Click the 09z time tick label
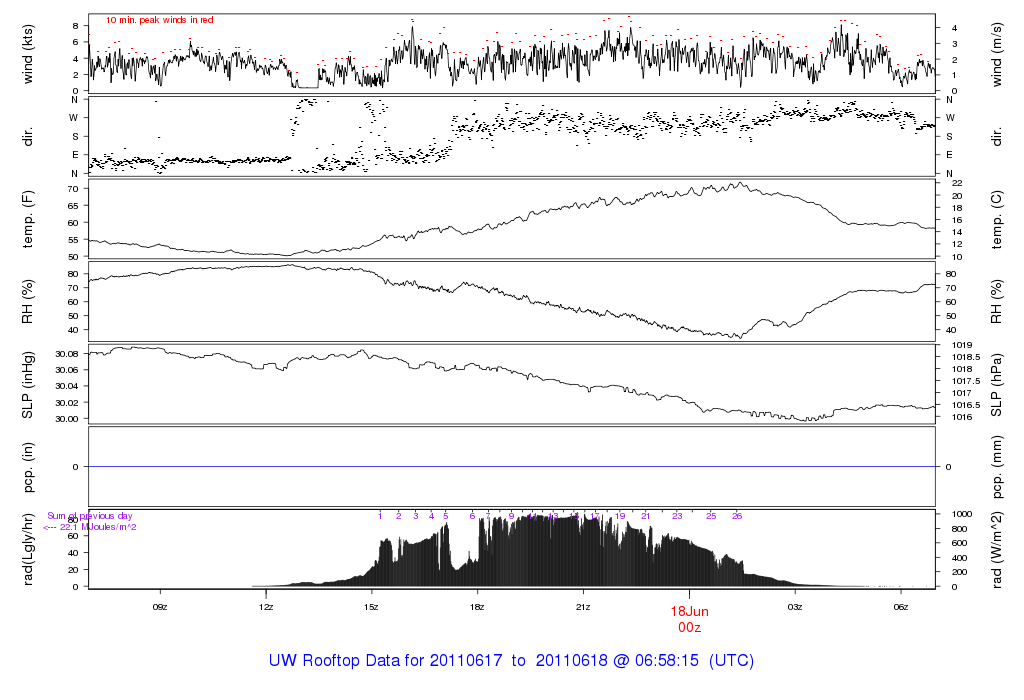The height and width of the screenshot is (700, 1024). click(x=160, y=606)
